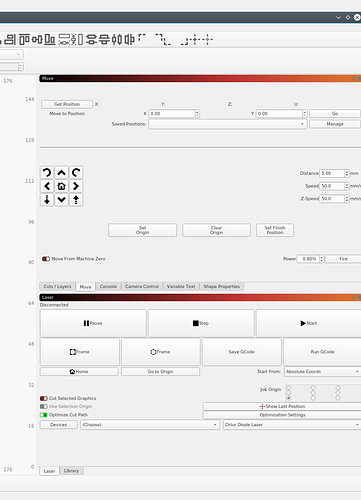Click the Save GCode button
The image size is (361, 500).
point(242,352)
